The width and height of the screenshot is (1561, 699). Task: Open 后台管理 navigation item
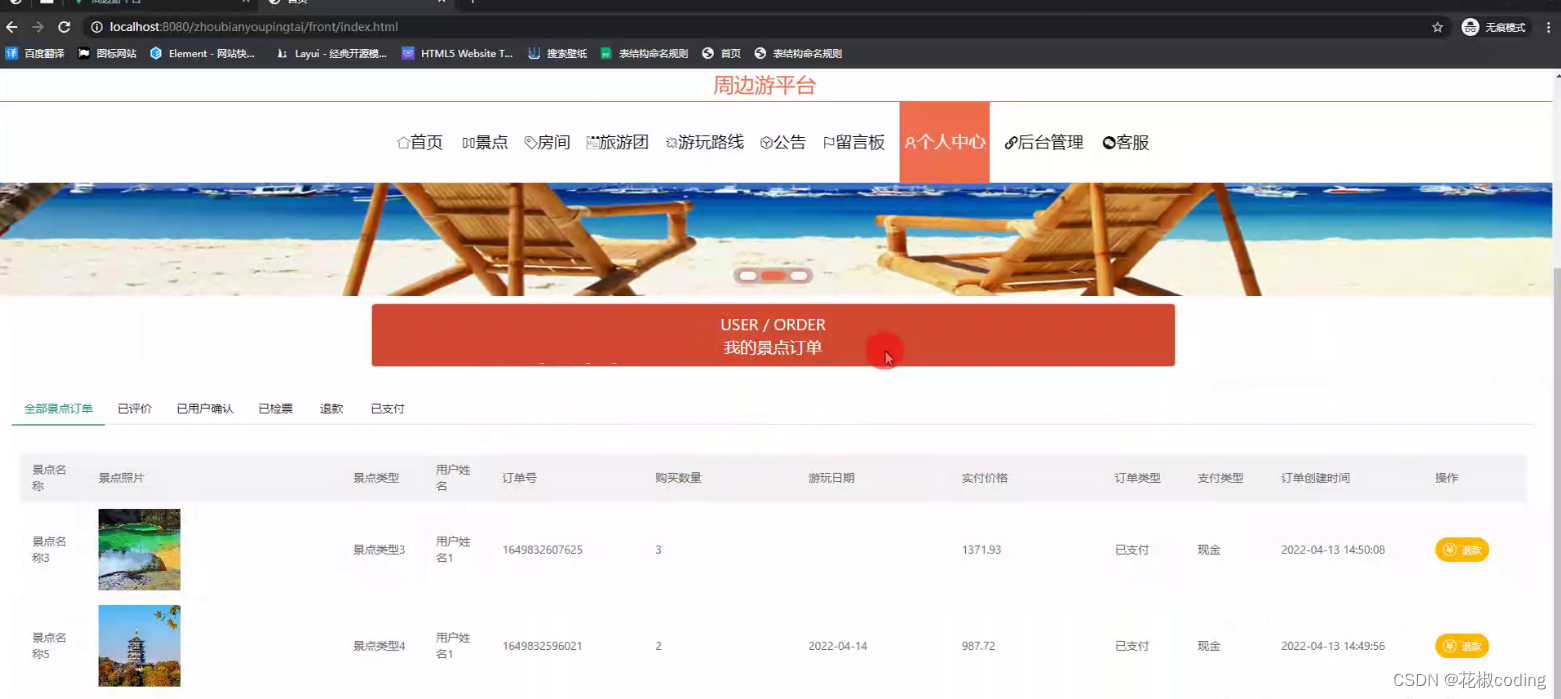tap(1044, 142)
